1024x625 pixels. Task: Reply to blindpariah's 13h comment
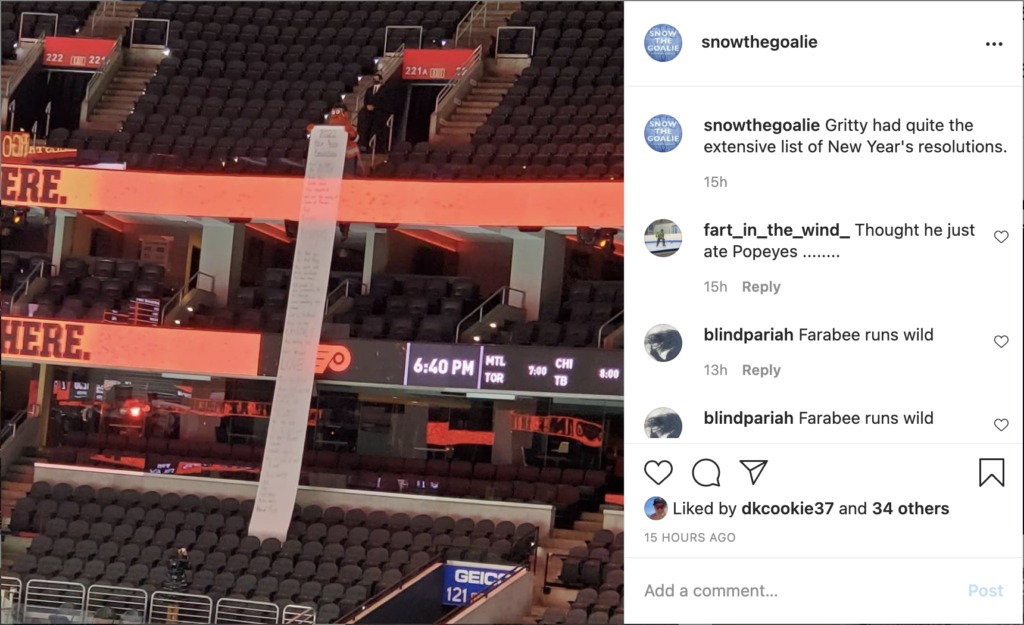[761, 370]
